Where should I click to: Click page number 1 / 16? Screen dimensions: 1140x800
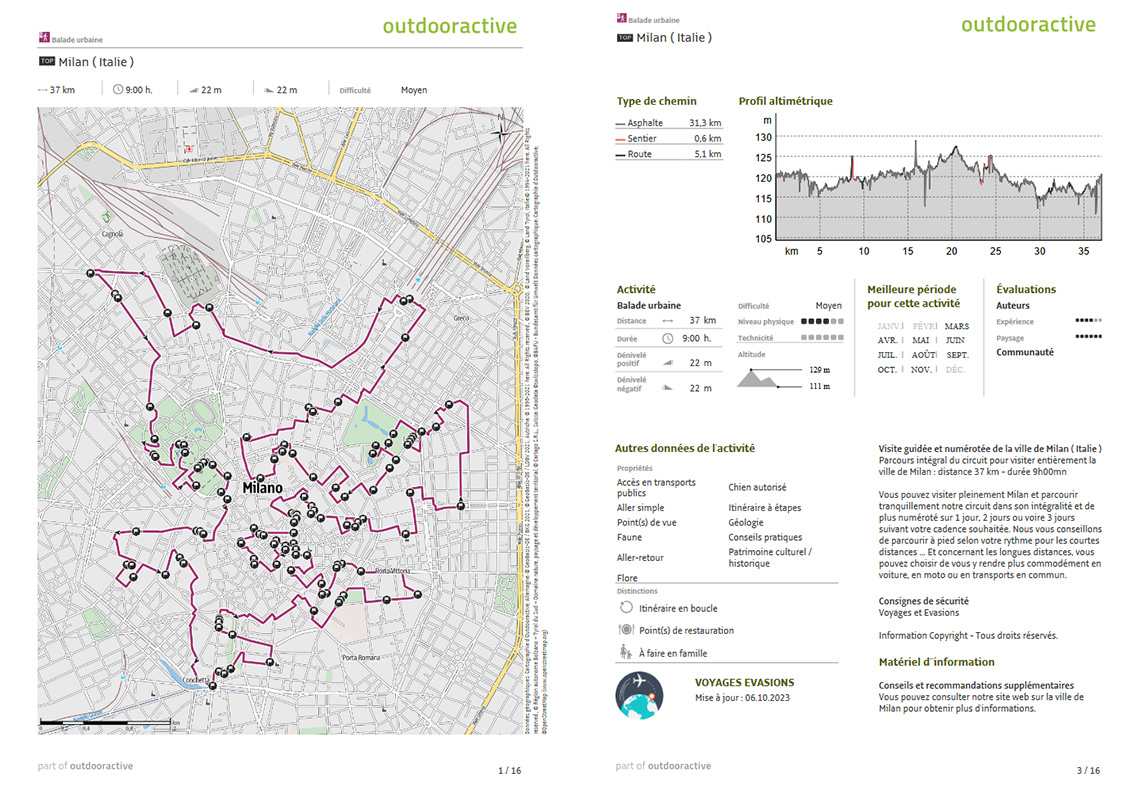pyautogui.click(x=510, y=770)
